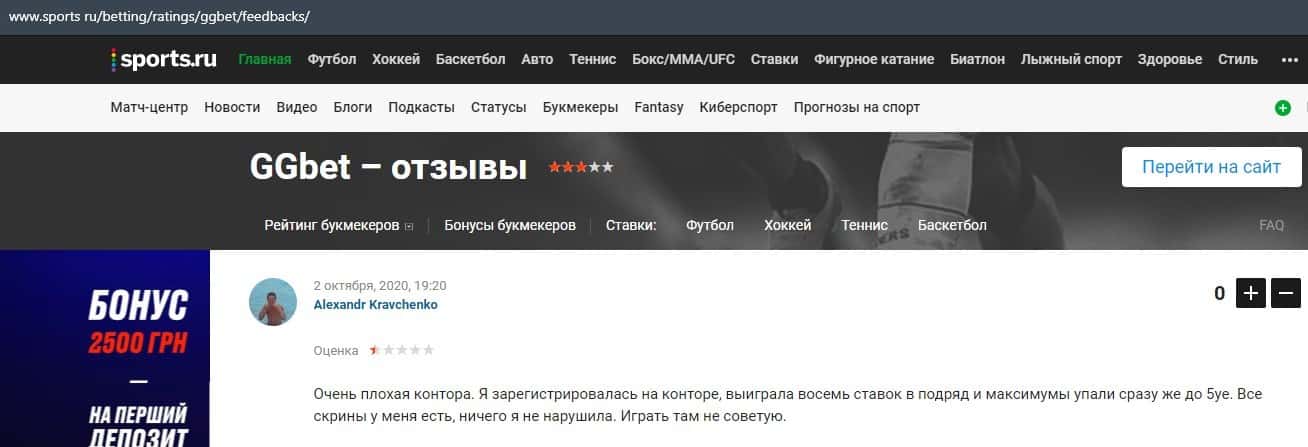Click the green plus circle icon
The height and width of the screenshot is (447, 1308).
(1283, 108)
